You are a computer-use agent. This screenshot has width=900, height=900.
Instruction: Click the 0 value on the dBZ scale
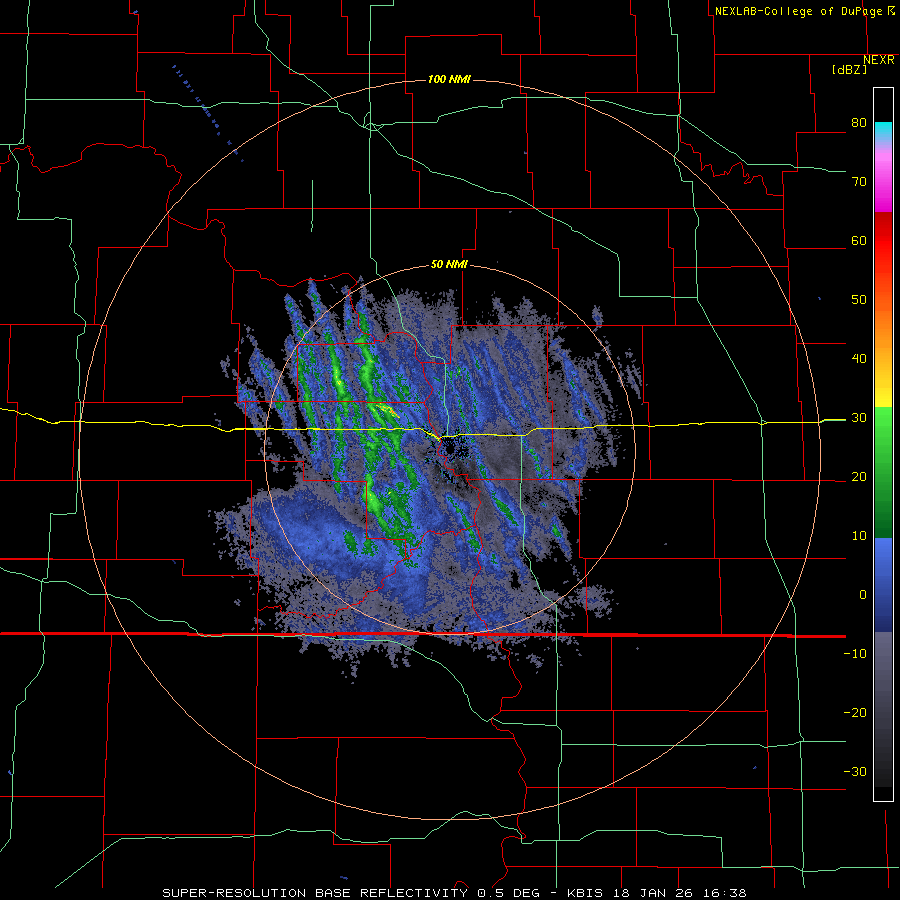pyautogui.click(x=863, y=595)
